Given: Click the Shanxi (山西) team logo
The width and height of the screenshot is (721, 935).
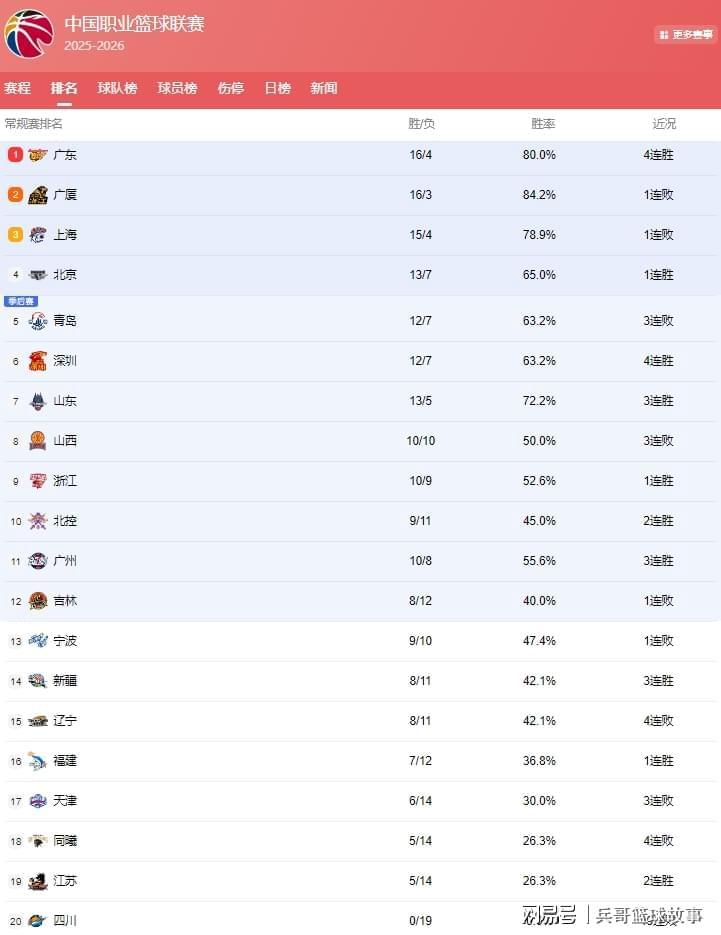Looking at the screenshot, I should click(38, 441).
